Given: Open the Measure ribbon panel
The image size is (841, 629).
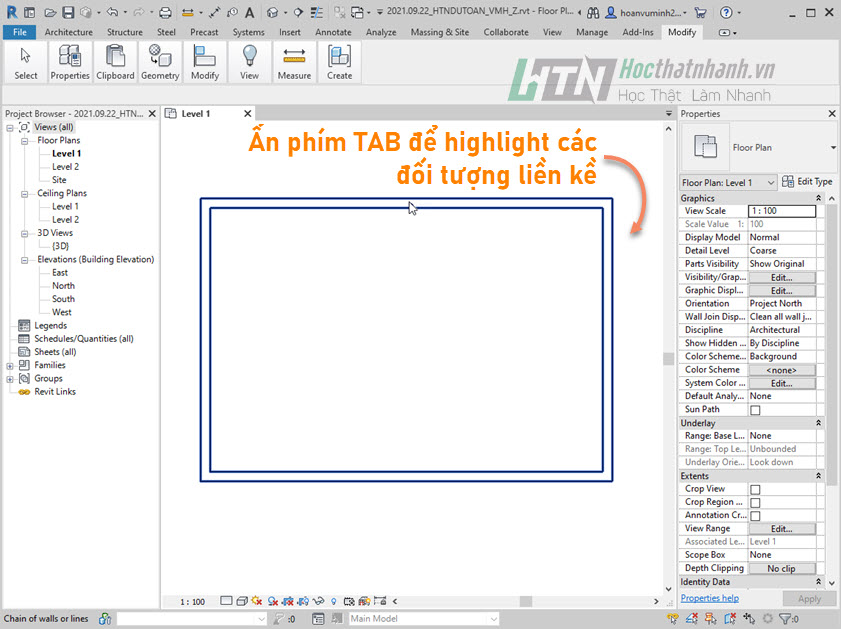Looking at the screenshot, I should [294, 63].
